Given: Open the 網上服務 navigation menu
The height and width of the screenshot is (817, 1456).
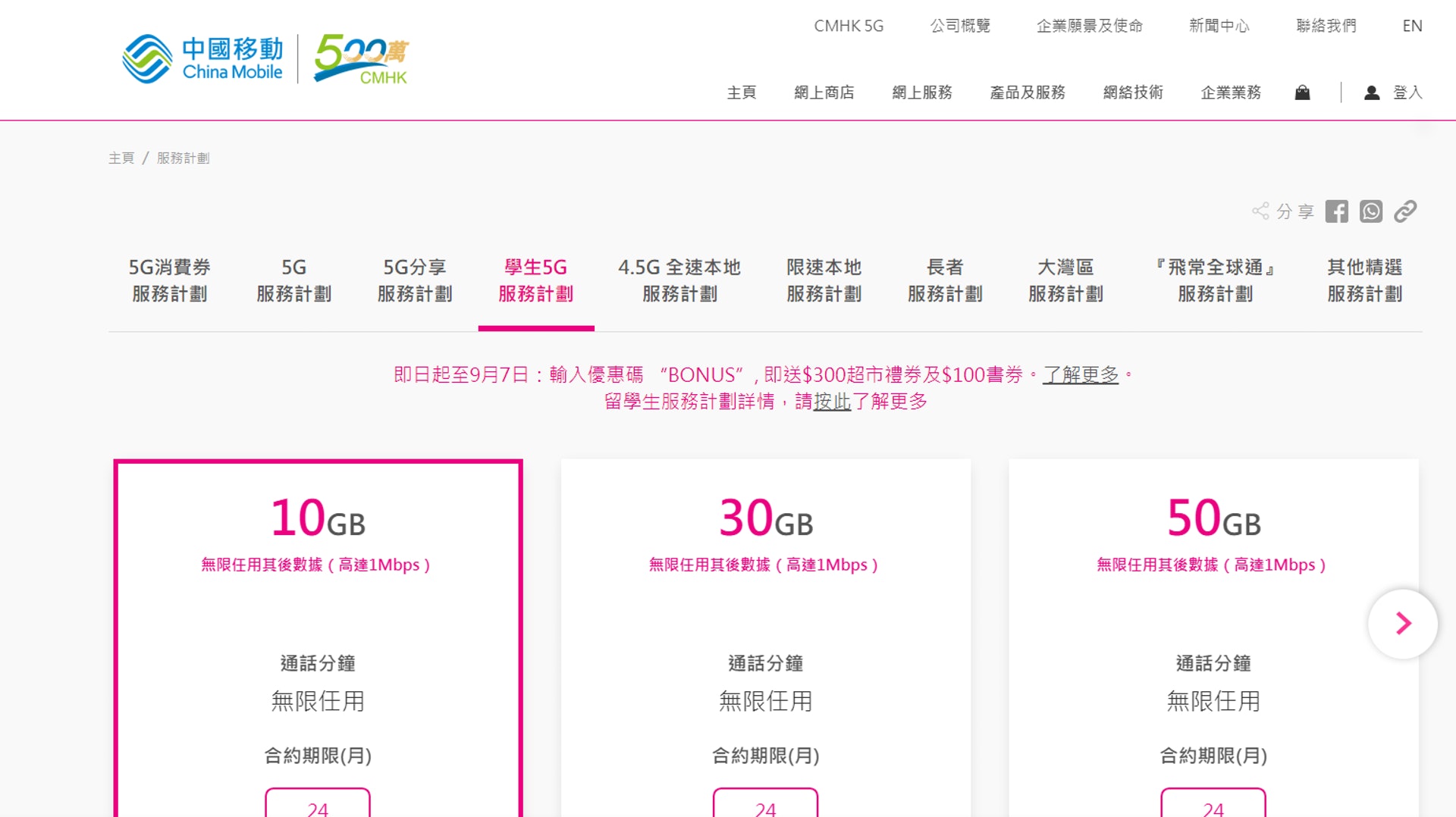Looking at the screenshot, I should 921,92.
